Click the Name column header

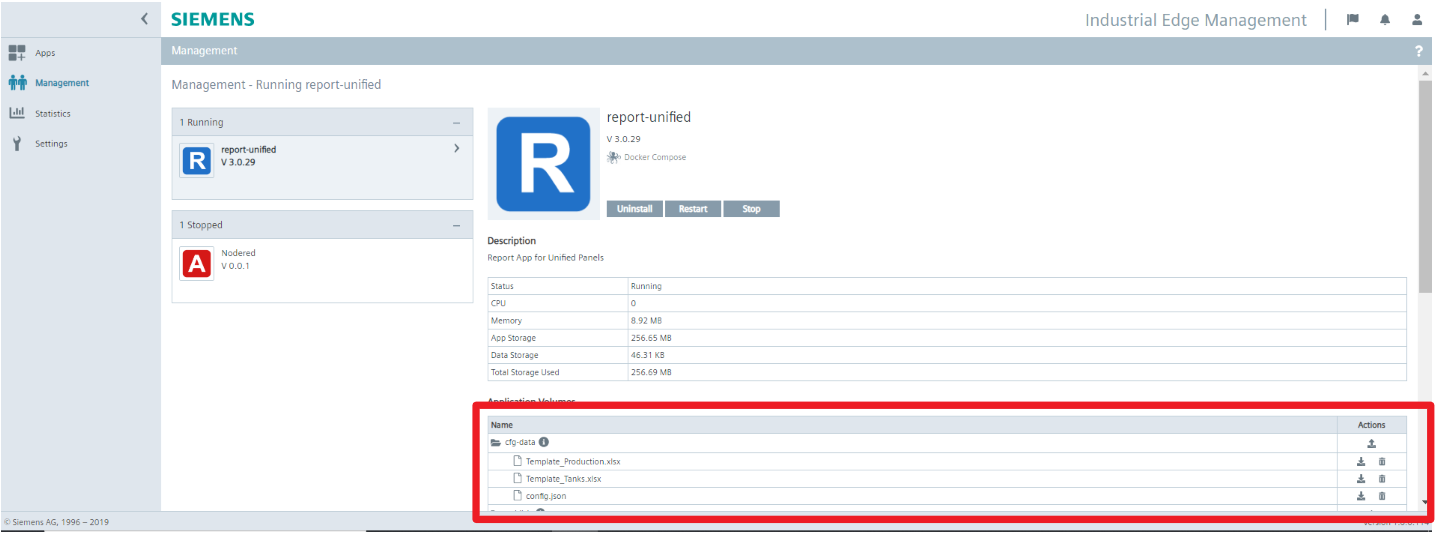coord(502,425)
